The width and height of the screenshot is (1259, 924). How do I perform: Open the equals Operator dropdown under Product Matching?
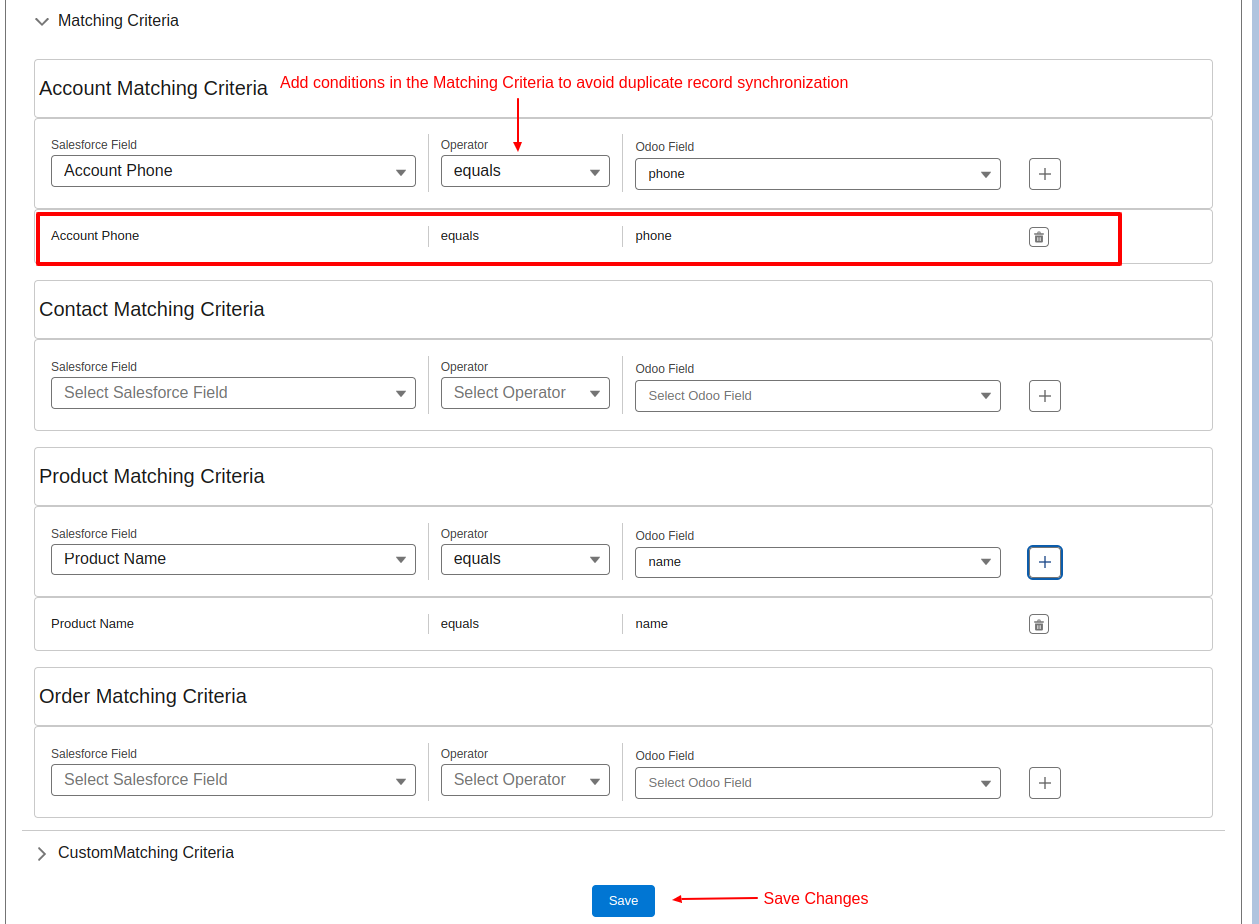tap(525, 558)
